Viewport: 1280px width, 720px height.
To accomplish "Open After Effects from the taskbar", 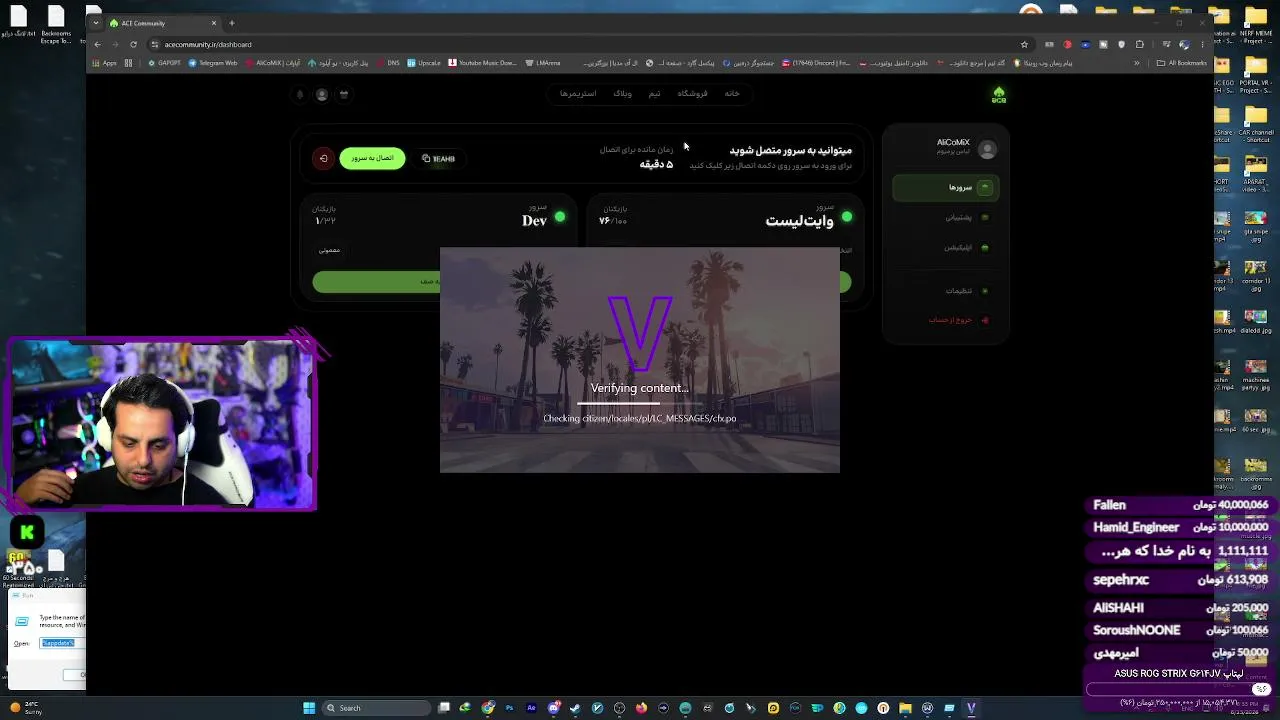I will tap(531, 708).
